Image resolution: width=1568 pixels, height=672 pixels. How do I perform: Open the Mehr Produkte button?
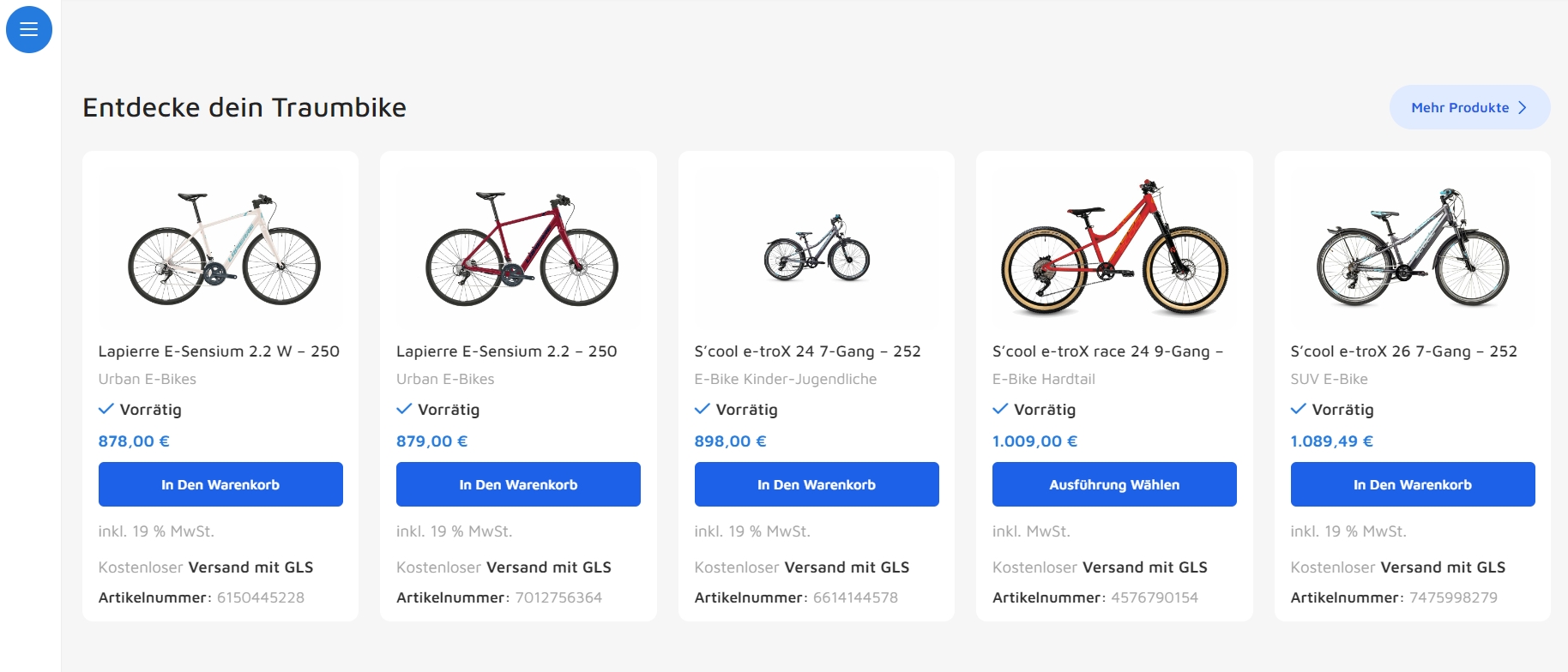(1469, 107)
